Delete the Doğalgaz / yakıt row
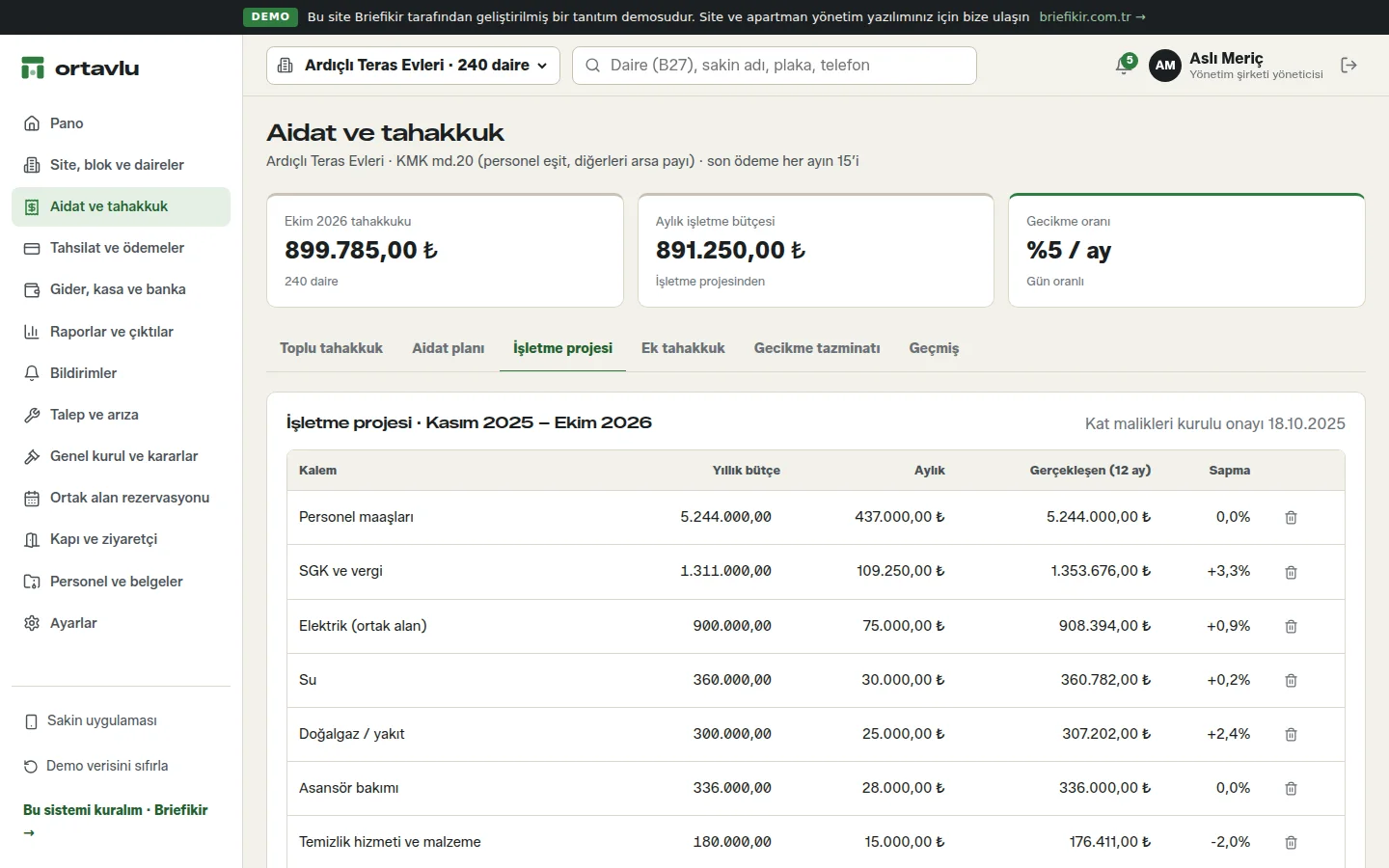The image size is (1389, 868). (x=1291, y=734)
